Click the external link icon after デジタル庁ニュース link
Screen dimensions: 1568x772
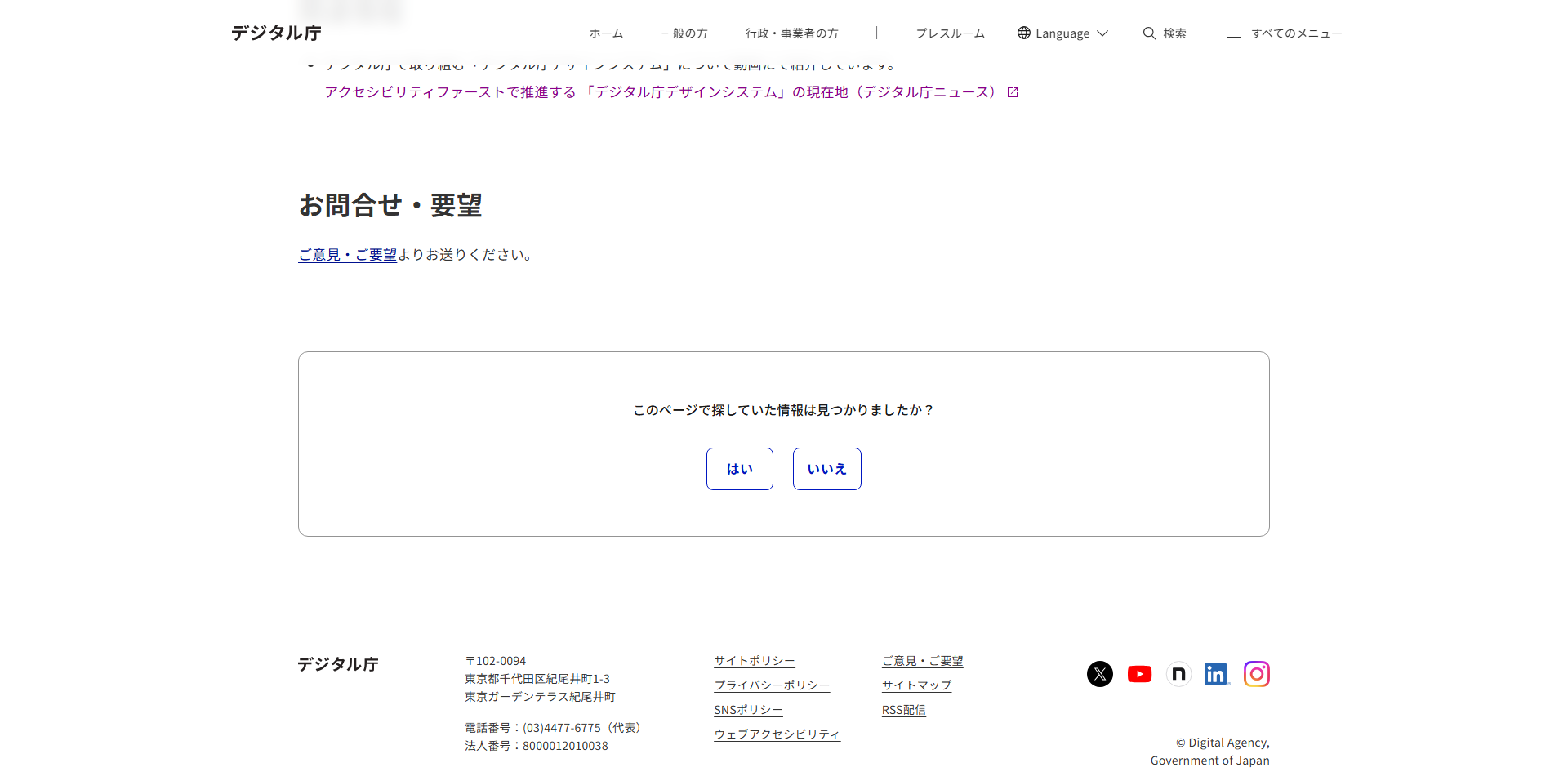(1013, 92)
